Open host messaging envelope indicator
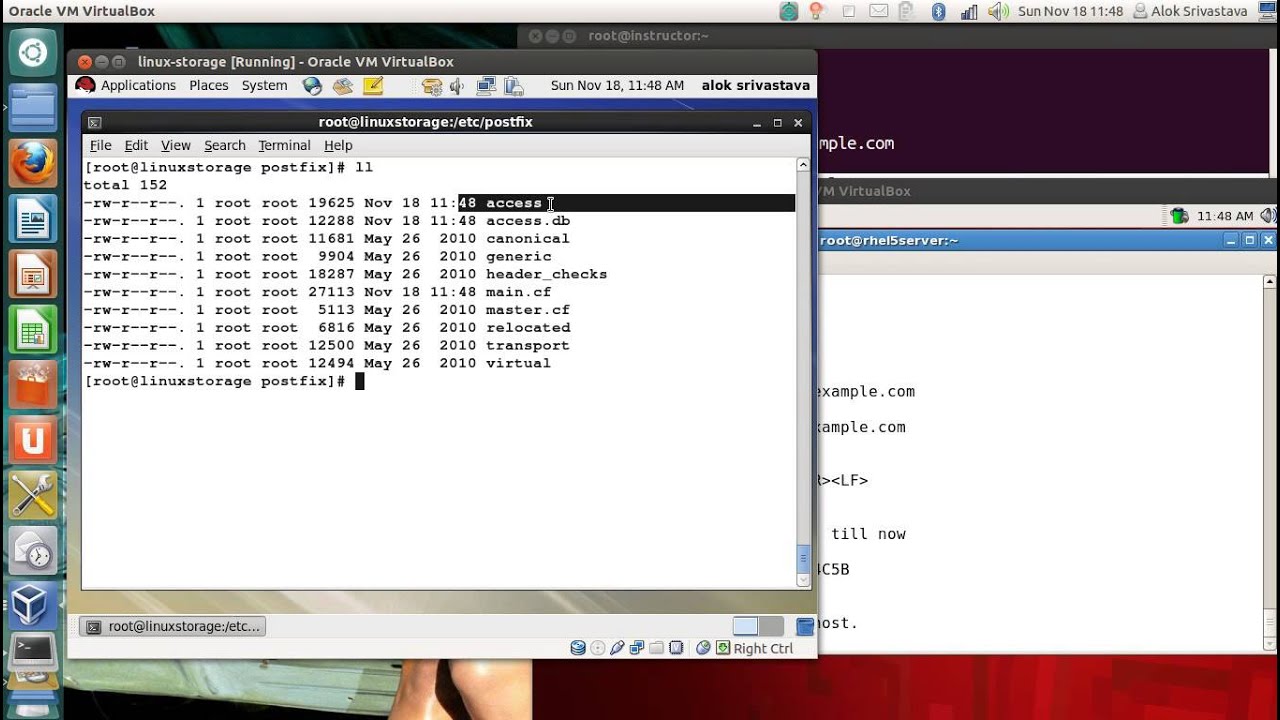Viewport: 1280px width, 720px height. [878, 11]
